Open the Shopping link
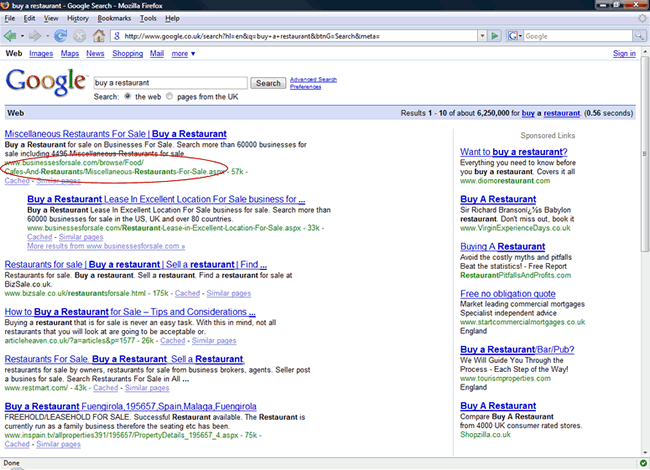This screenshot has height=470, width=650. click(x=127, y=53)
